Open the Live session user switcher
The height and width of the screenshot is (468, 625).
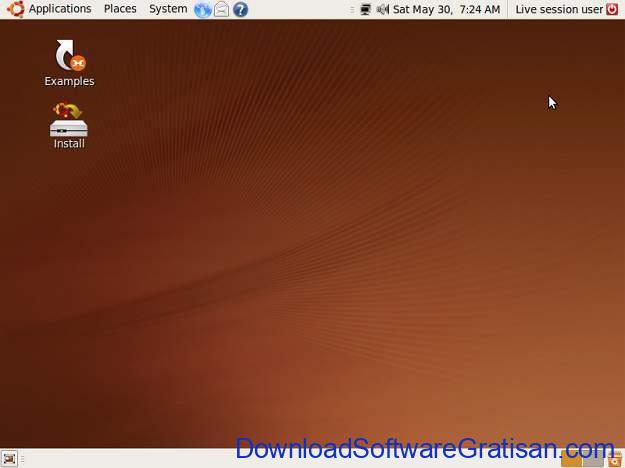pos(559,9)
